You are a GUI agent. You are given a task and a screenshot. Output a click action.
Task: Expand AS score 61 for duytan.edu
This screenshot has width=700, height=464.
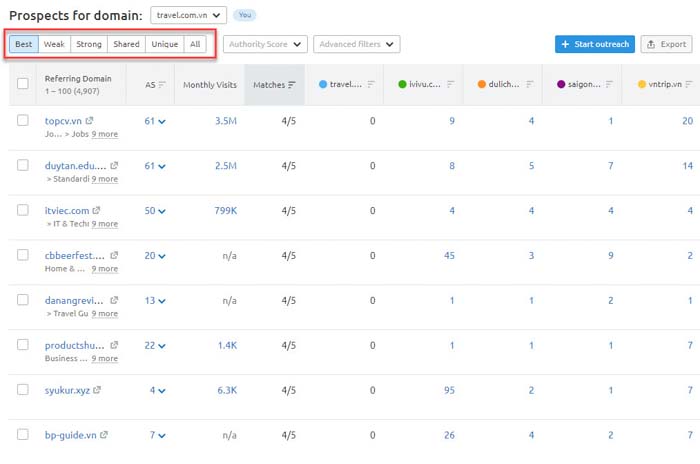point(155,166)
